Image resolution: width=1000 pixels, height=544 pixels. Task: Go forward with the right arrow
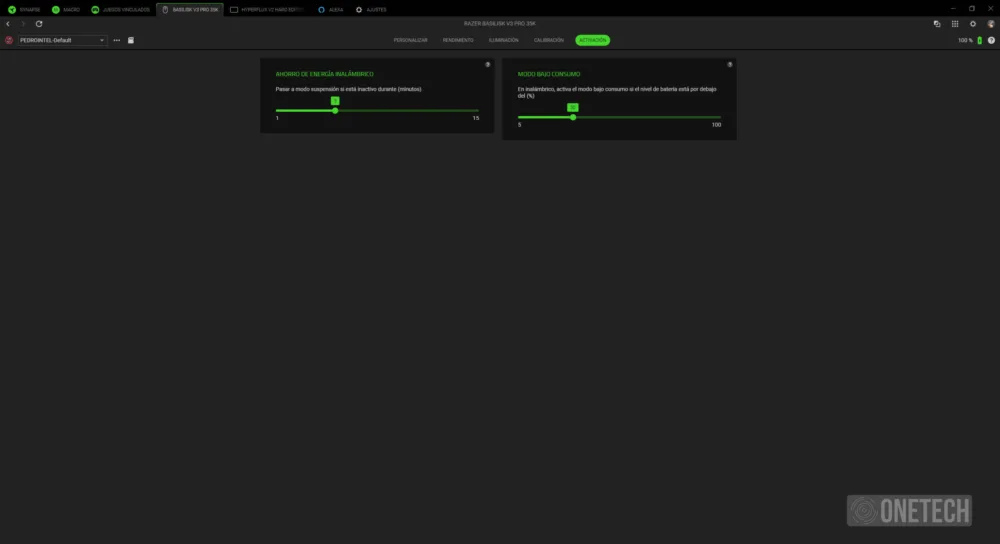pos(23,24)
